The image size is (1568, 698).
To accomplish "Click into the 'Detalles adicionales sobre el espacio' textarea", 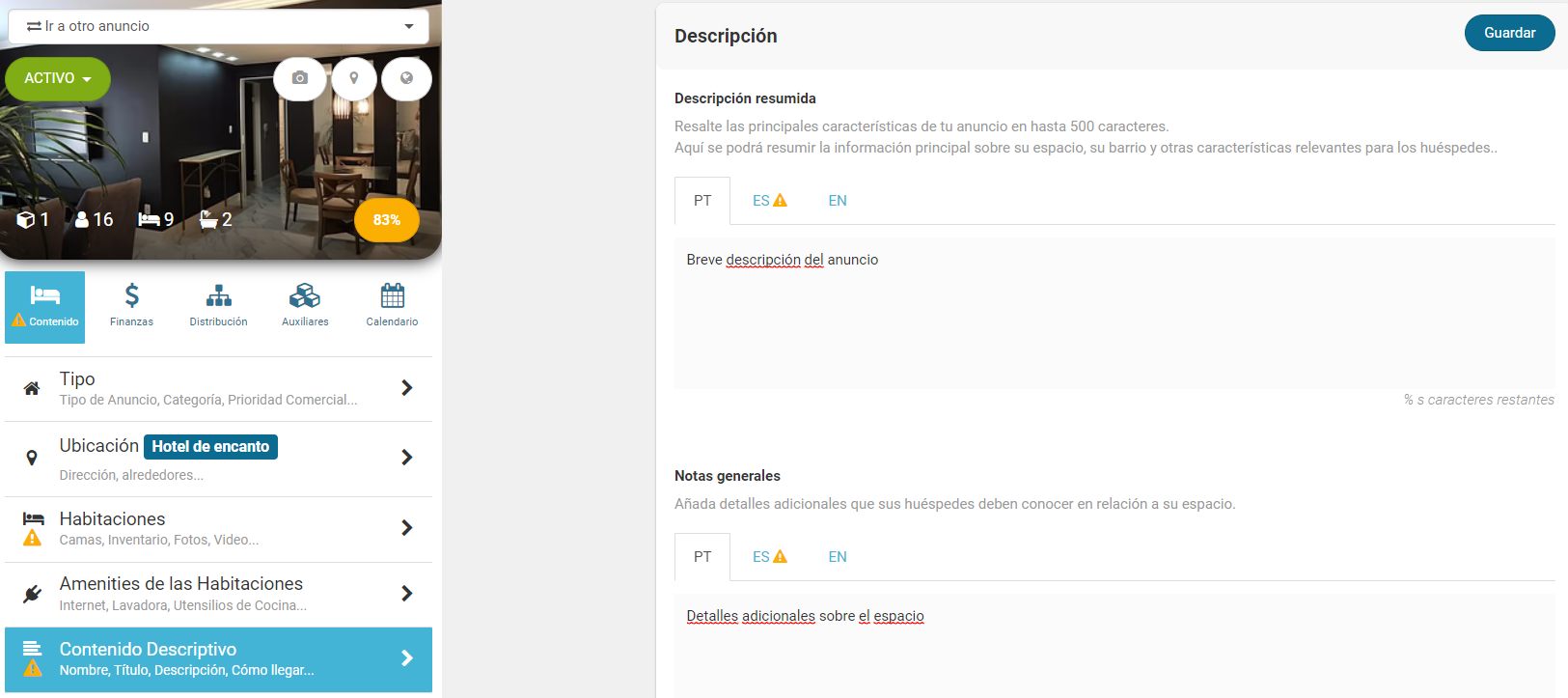I will 1114,646.
